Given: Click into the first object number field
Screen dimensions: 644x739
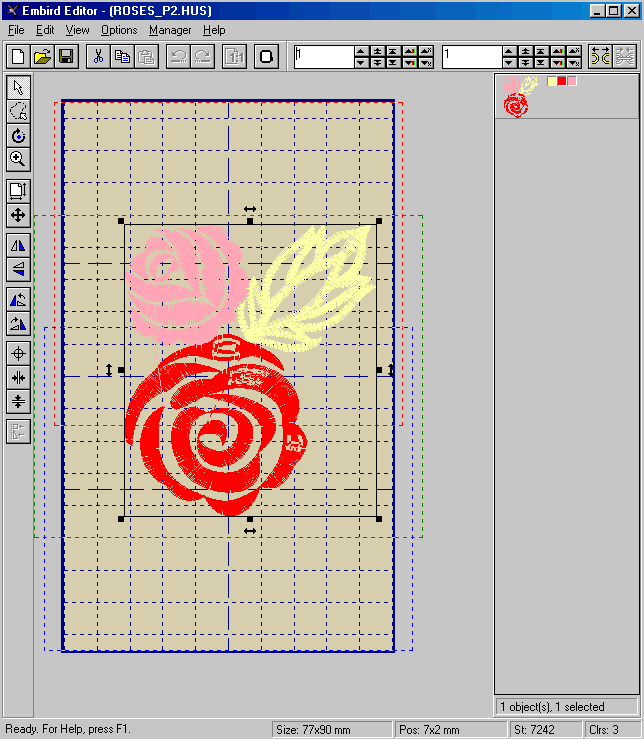Looking at the screenshot, I should 323,57.
